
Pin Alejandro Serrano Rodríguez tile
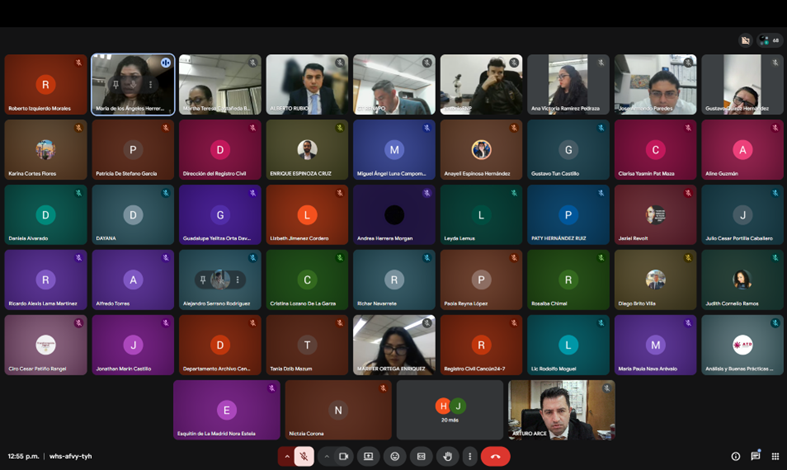coord(203,280)
